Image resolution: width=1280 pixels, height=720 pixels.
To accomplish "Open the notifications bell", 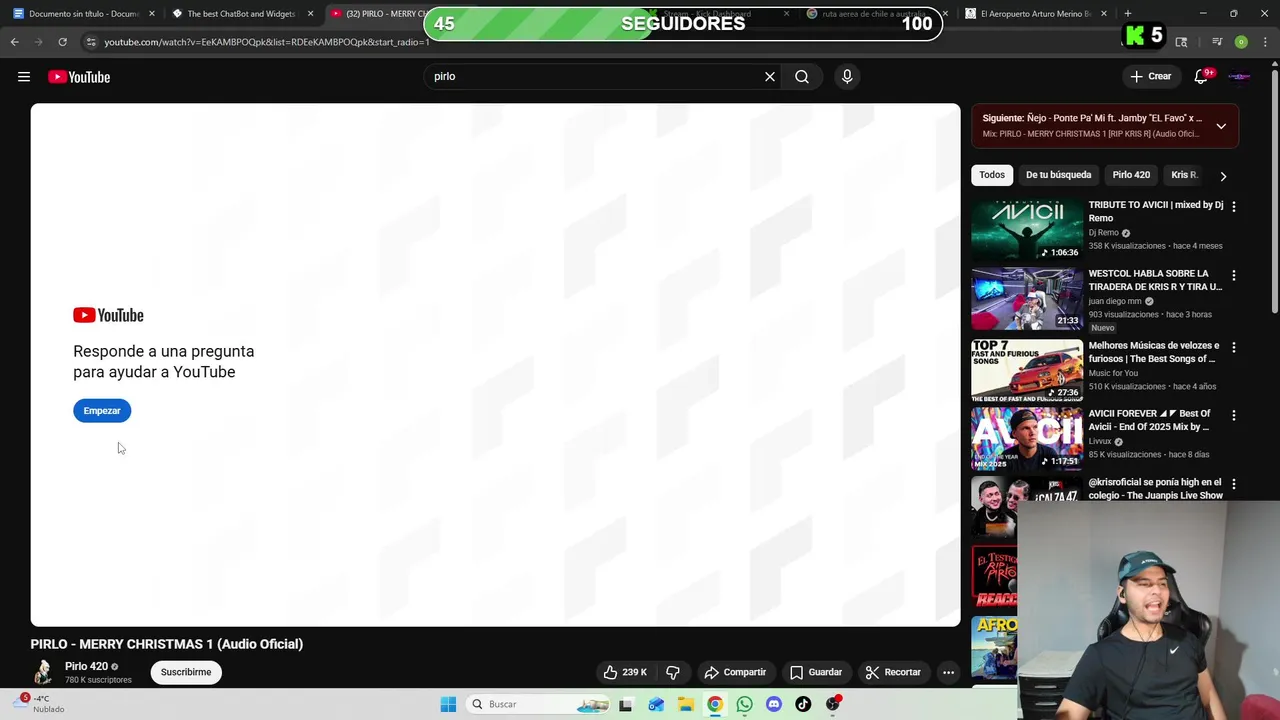I will click(x=1202, y=76).
